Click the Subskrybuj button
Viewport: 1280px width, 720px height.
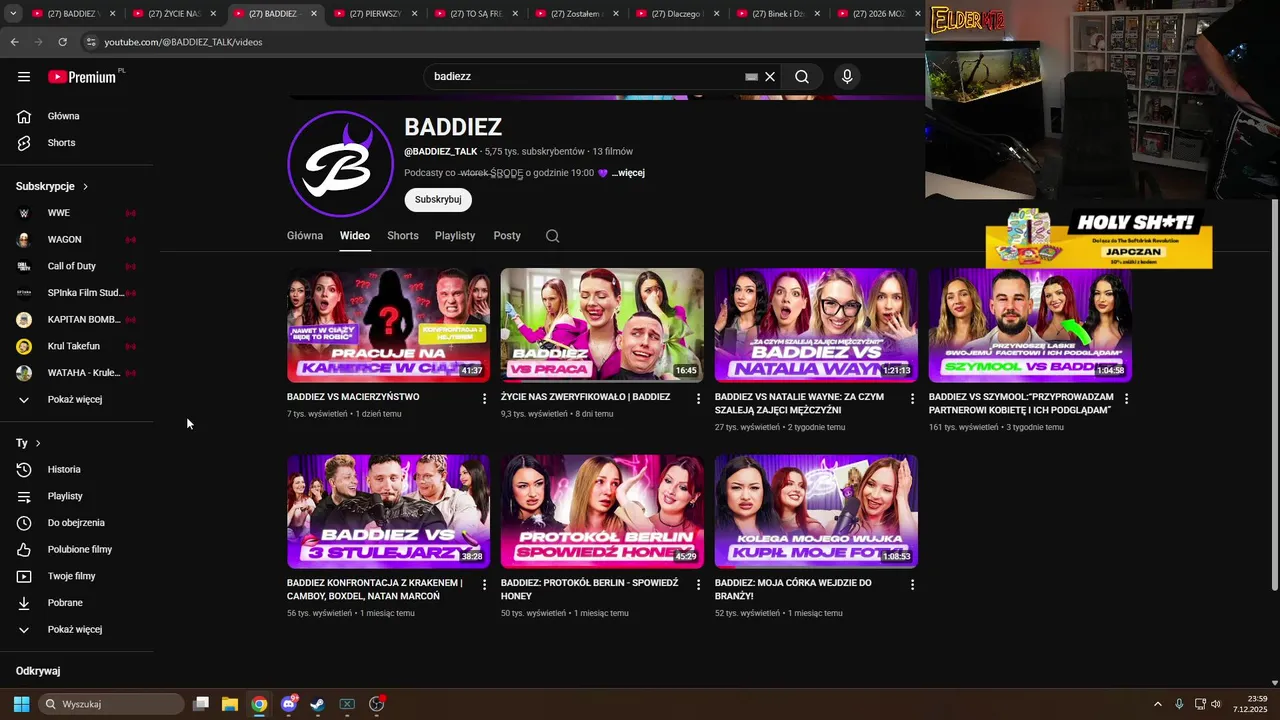coord(438,200)
